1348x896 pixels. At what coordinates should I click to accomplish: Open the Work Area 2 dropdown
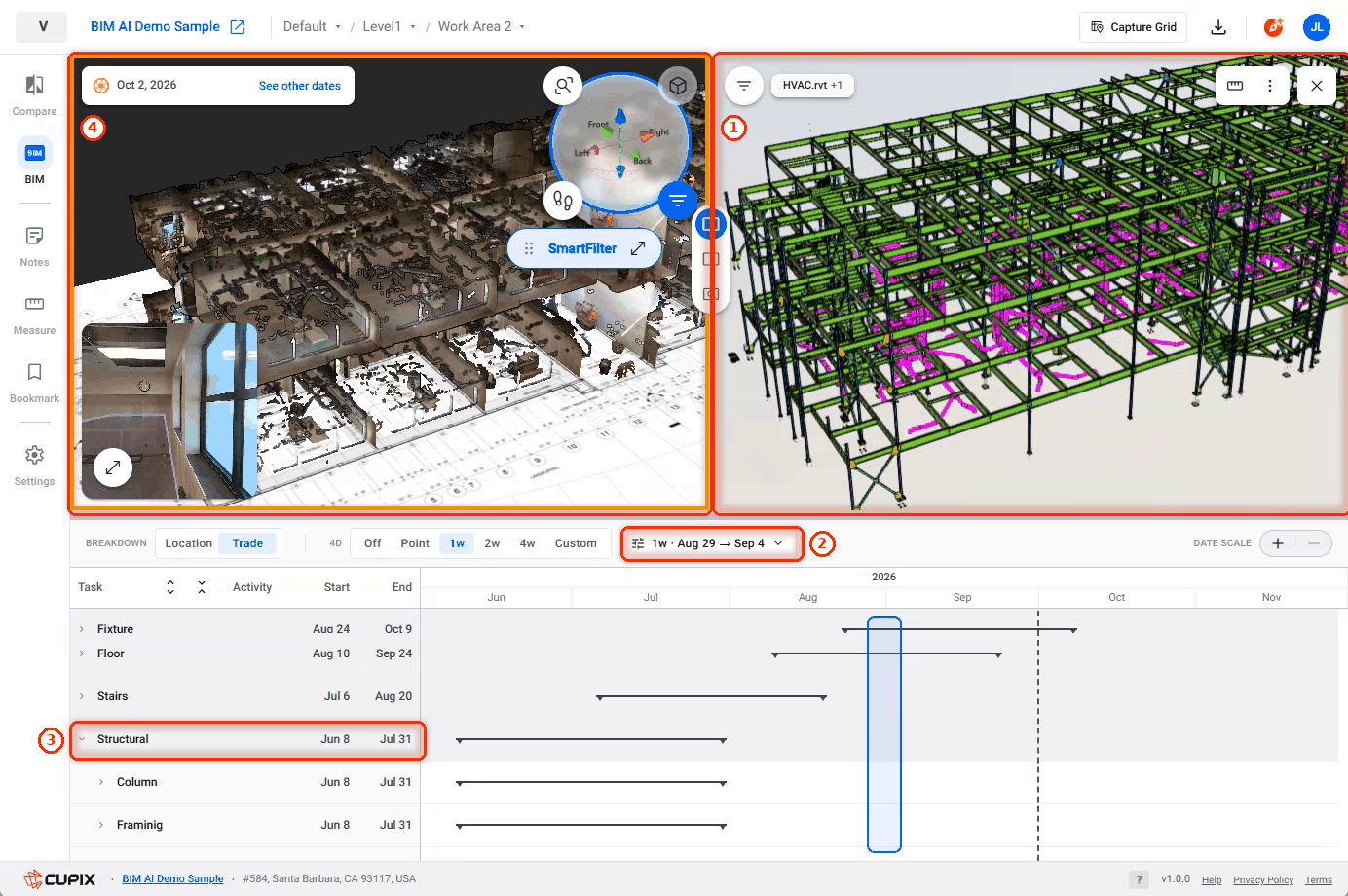point(481,27)
